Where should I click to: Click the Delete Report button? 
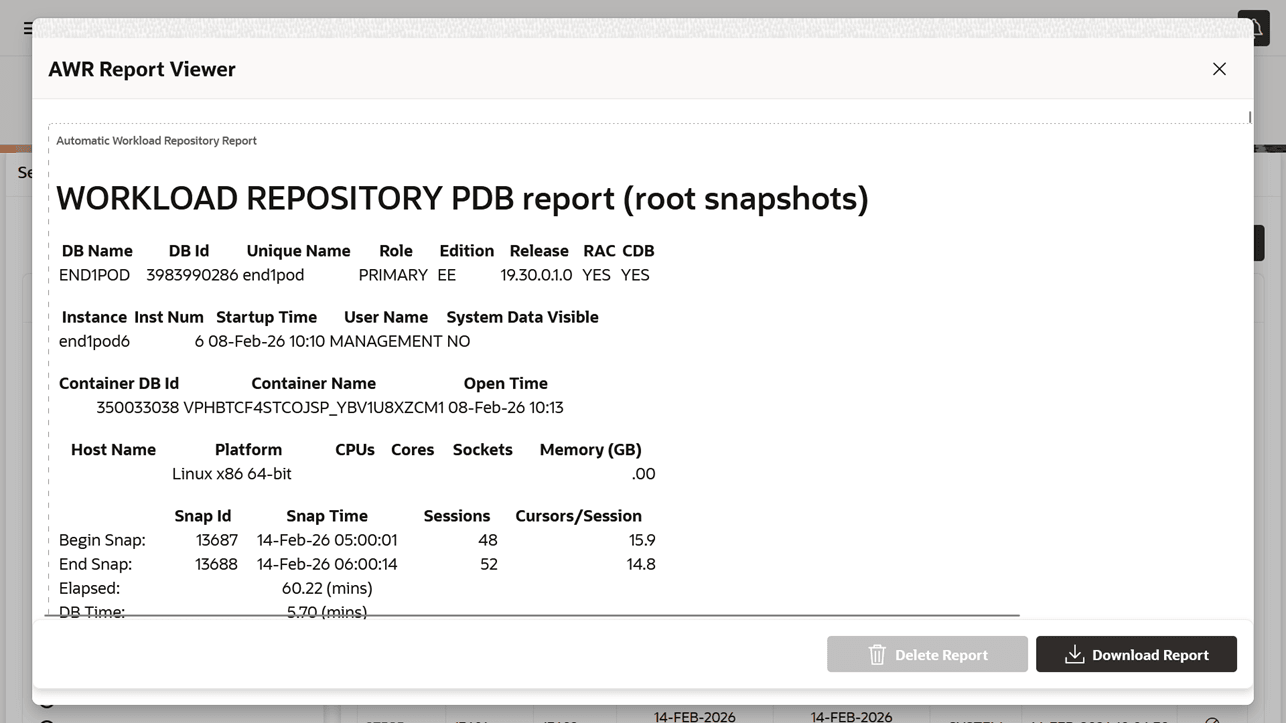click(927, 654)
